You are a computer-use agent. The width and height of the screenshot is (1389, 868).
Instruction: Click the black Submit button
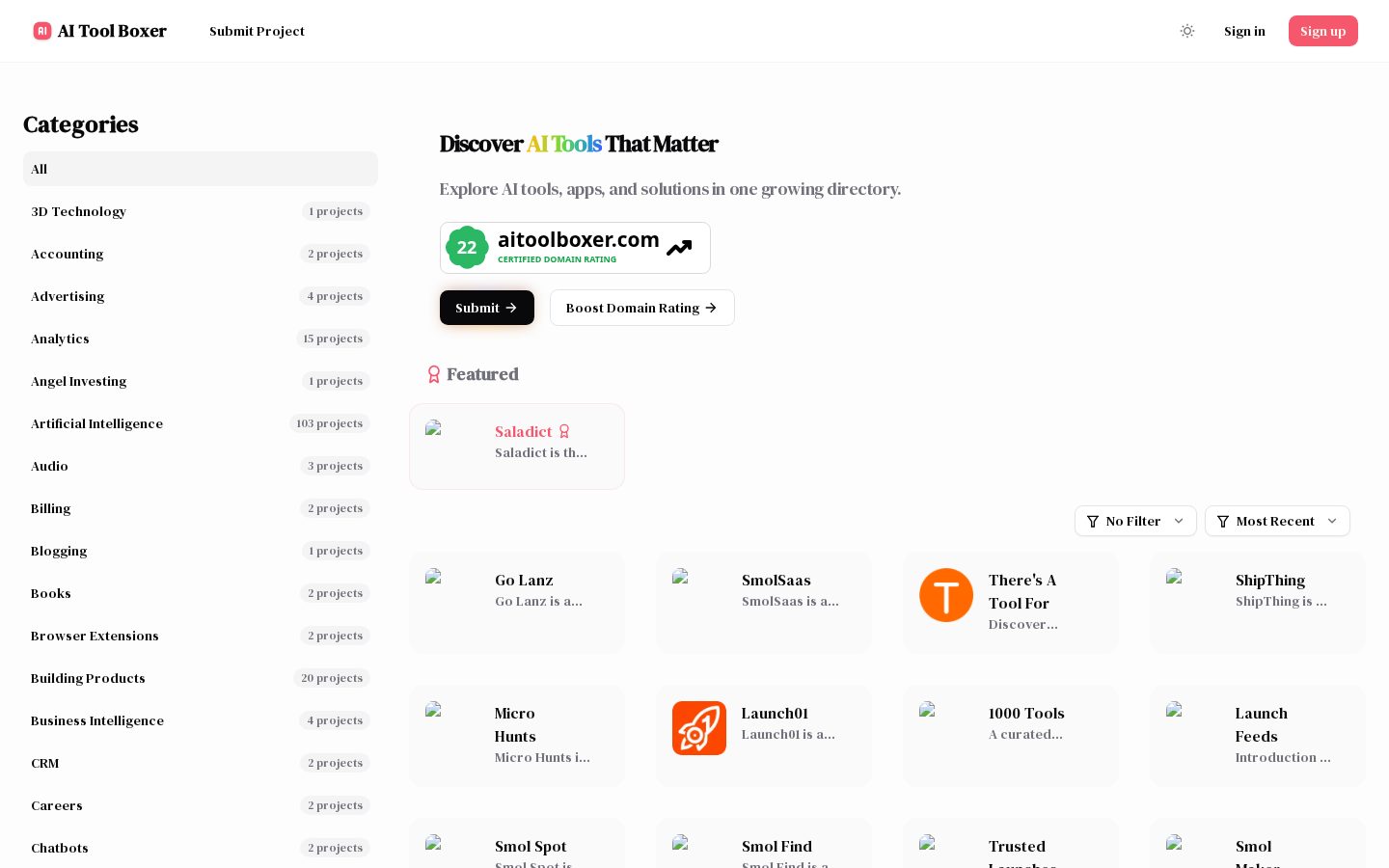click(x=487, y=308)
